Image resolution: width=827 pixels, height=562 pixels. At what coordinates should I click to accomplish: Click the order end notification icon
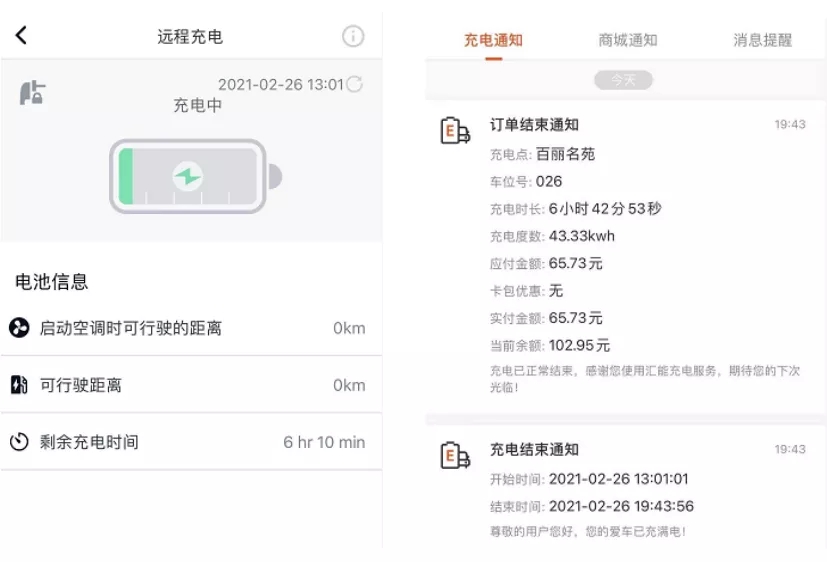455,131
